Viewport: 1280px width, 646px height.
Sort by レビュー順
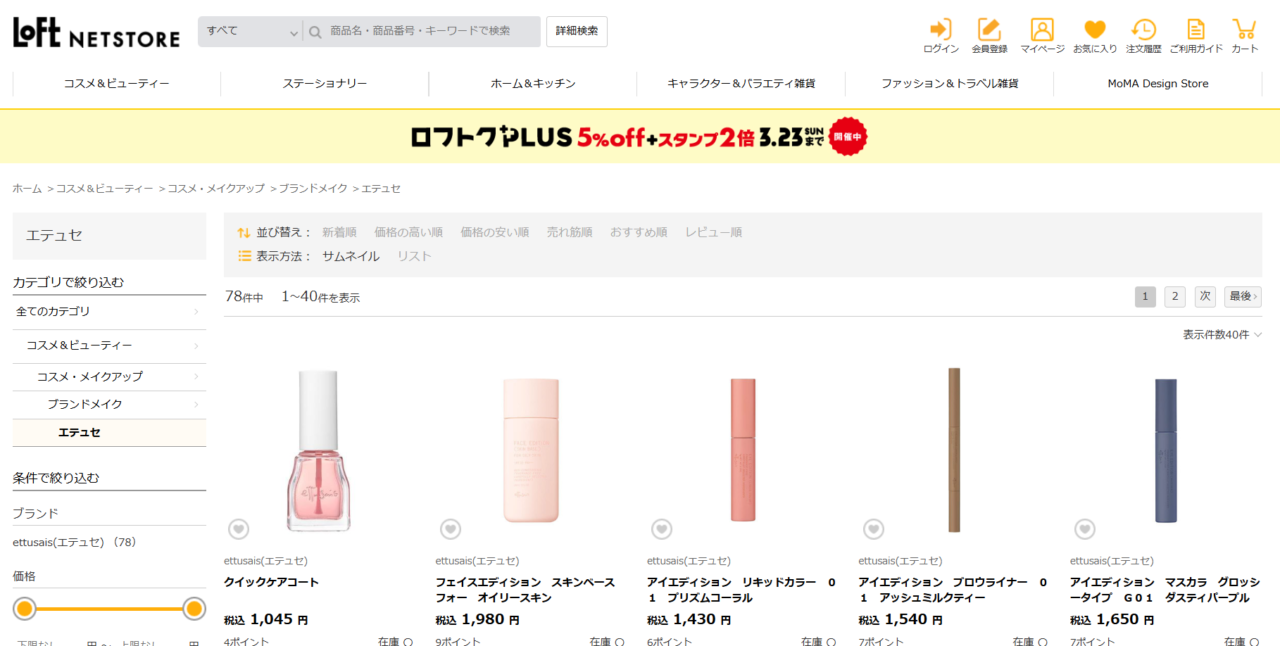(x=713, y=232)
